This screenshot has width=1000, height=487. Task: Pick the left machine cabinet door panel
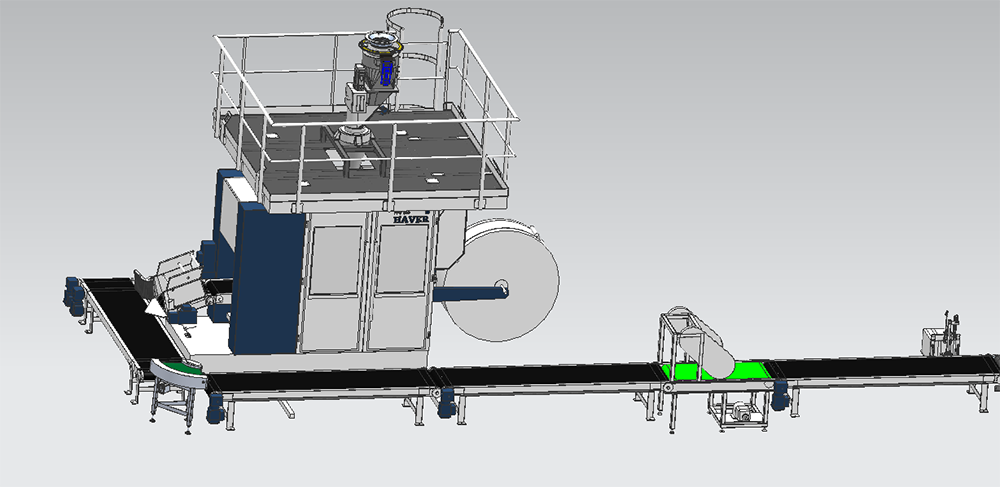335,285
